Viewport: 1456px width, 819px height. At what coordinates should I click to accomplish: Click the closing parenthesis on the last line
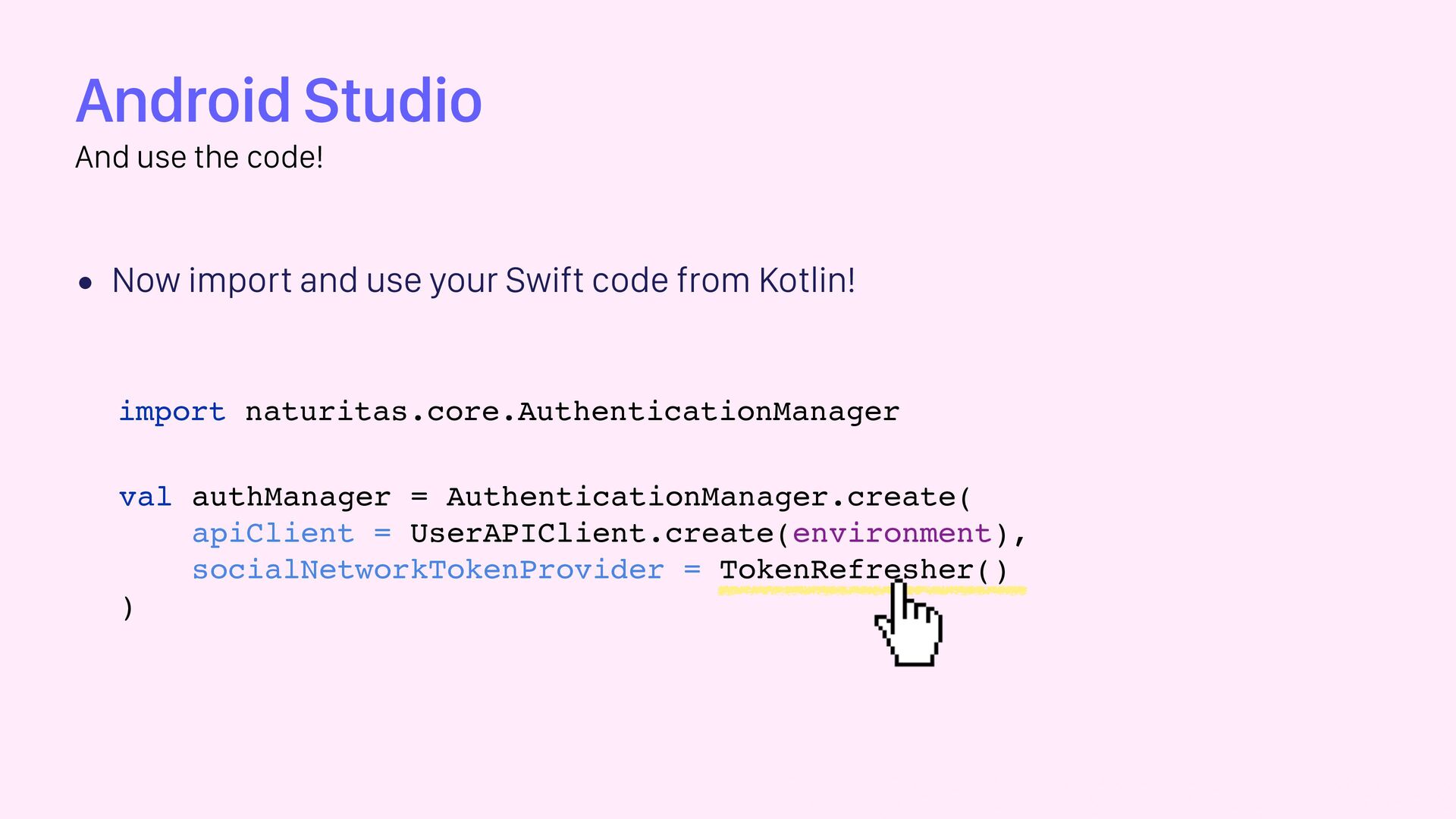[x=127, y=608]
